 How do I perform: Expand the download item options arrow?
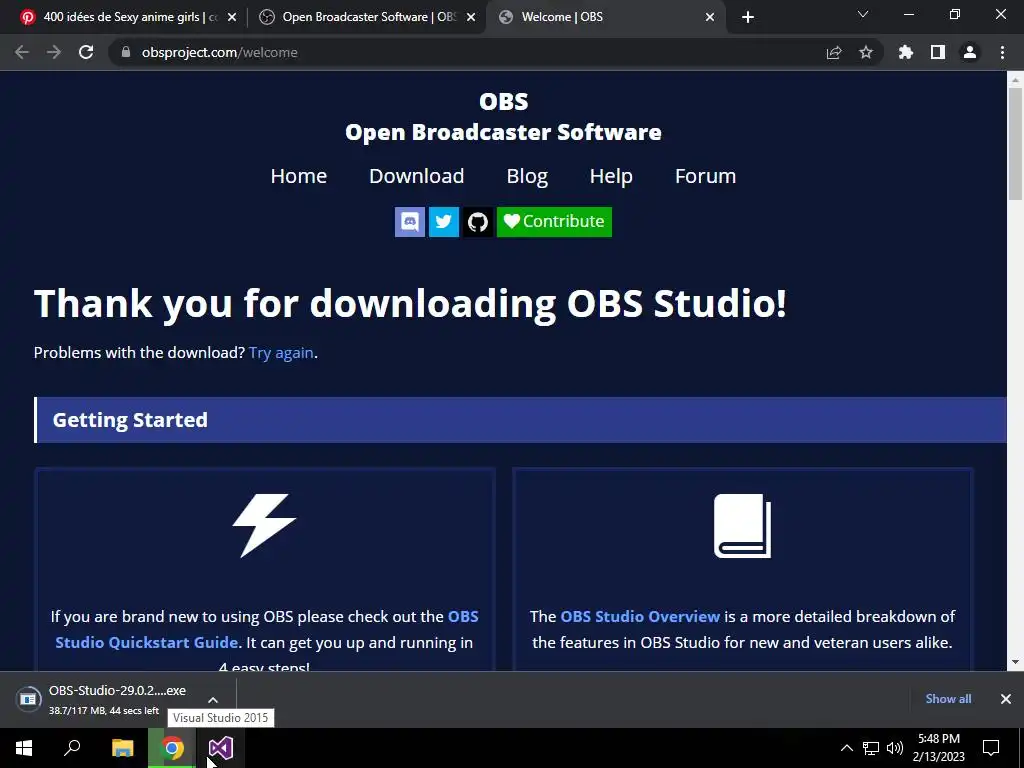point(213,699)
